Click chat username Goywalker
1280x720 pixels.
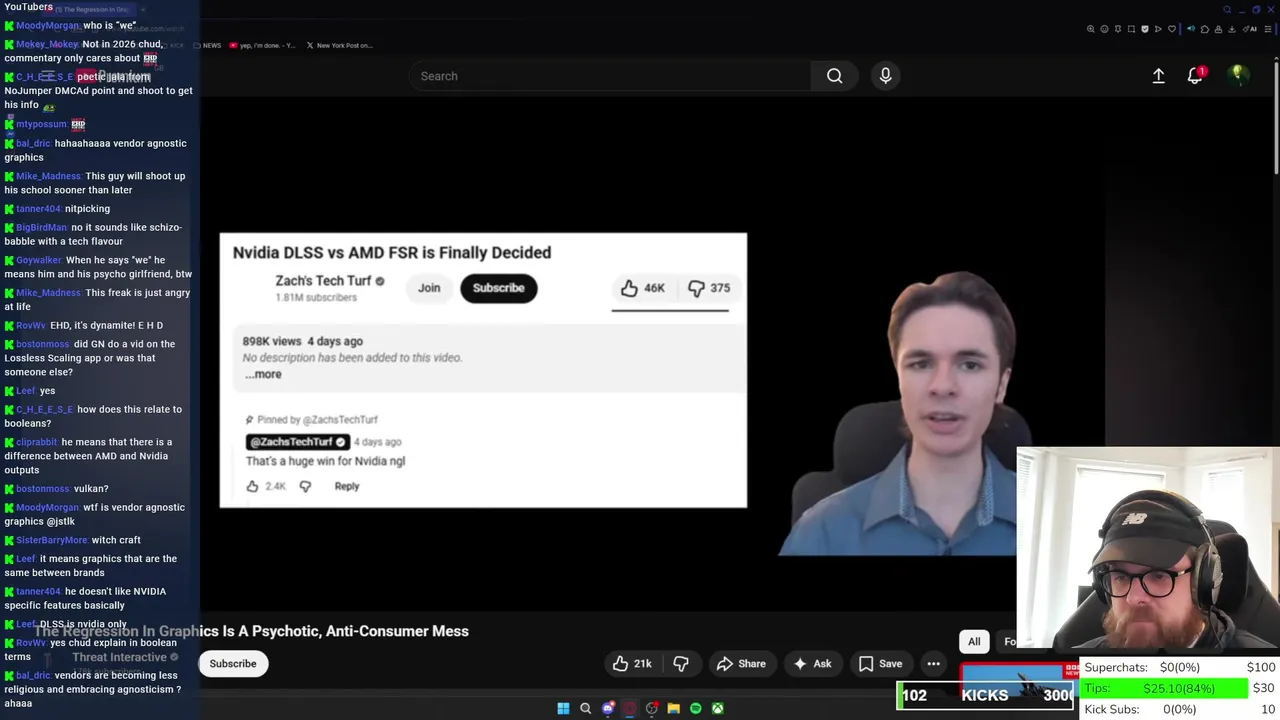pyautogui.click(x=39, y=260)
